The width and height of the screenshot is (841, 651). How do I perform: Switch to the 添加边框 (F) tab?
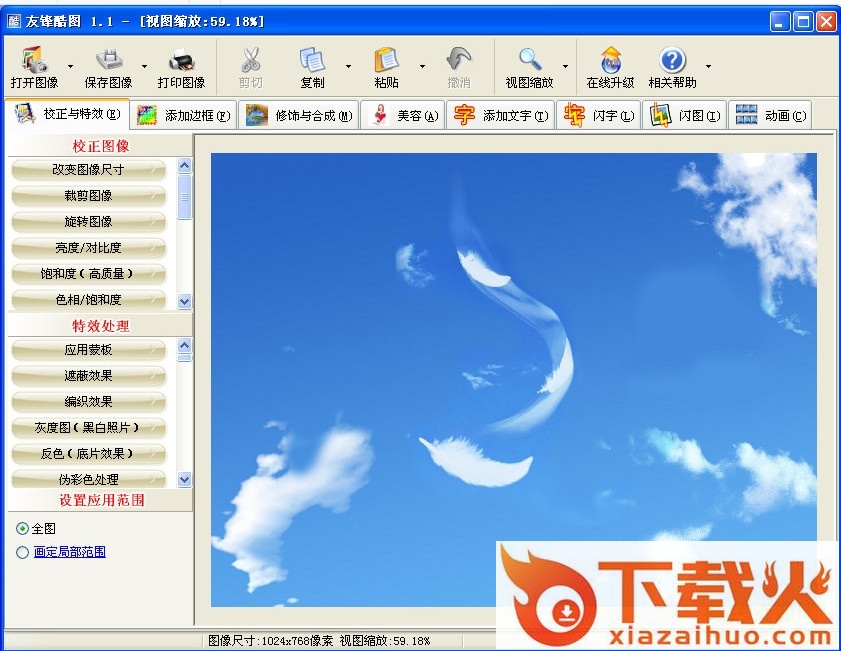pyautogui.click(x=184, y=116)
